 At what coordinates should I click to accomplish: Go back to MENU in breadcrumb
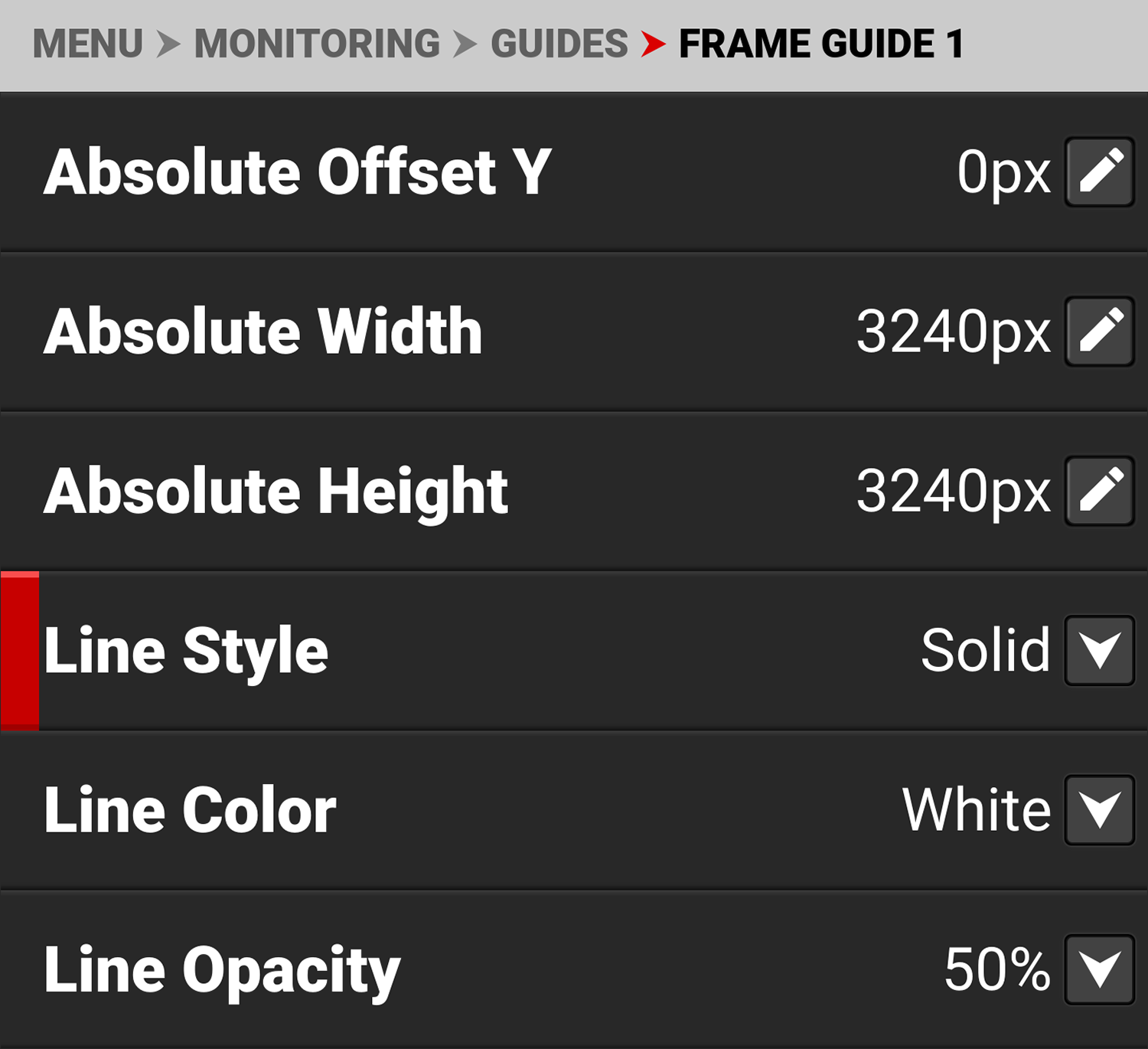(x=88, y=44)
